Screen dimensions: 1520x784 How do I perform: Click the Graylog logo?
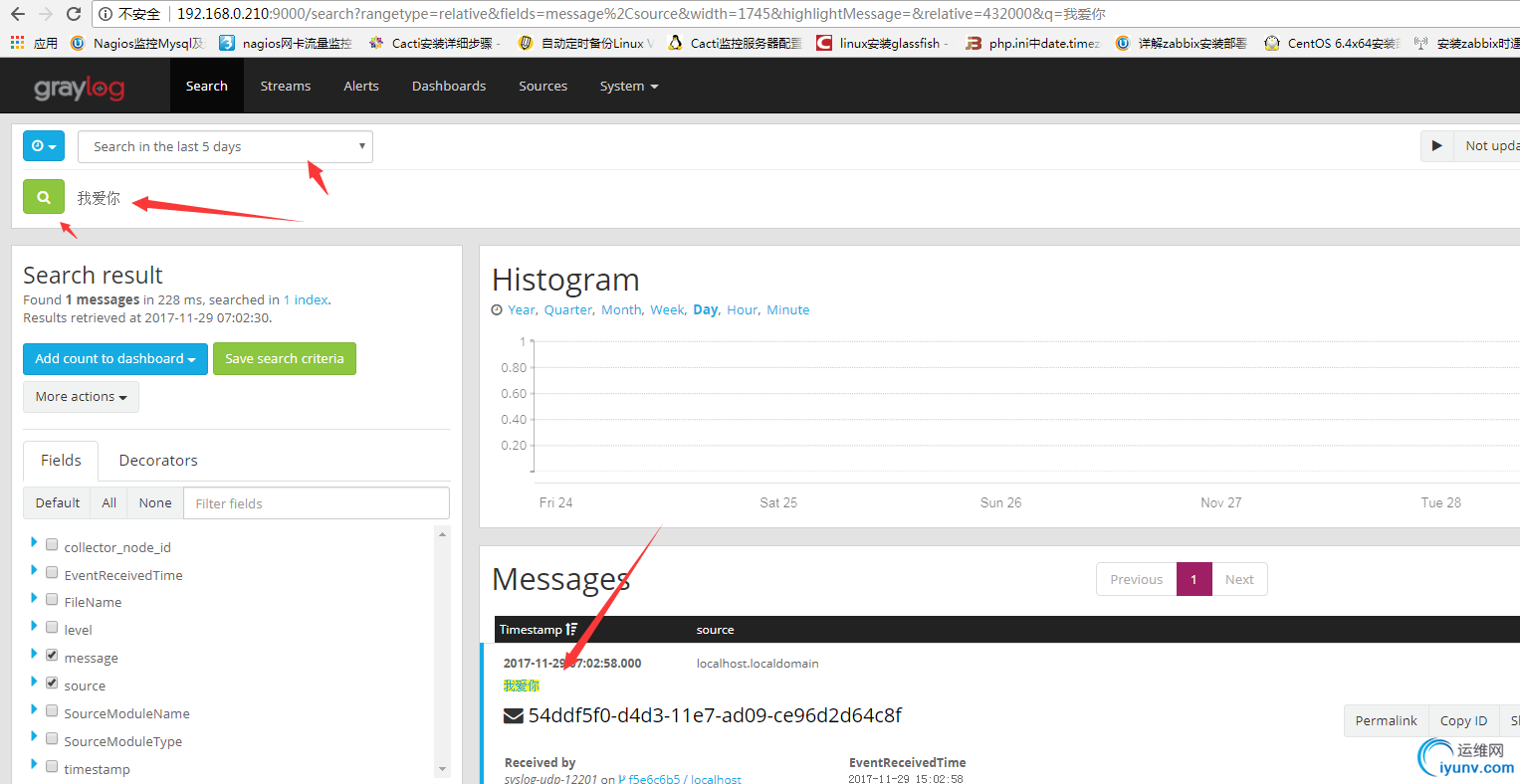pos(80,88)
